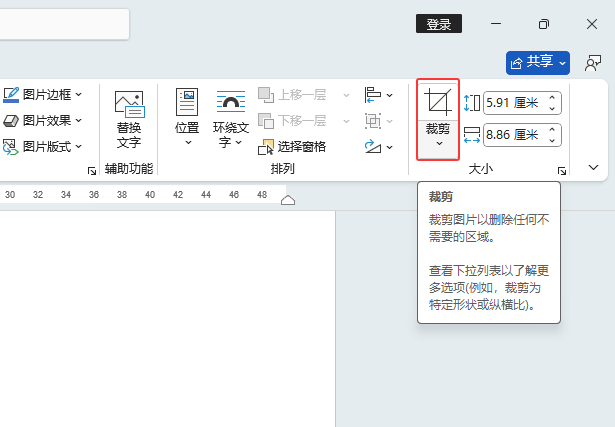Open the Alt Text (替换文字) tool

click(x=129, y=120)
